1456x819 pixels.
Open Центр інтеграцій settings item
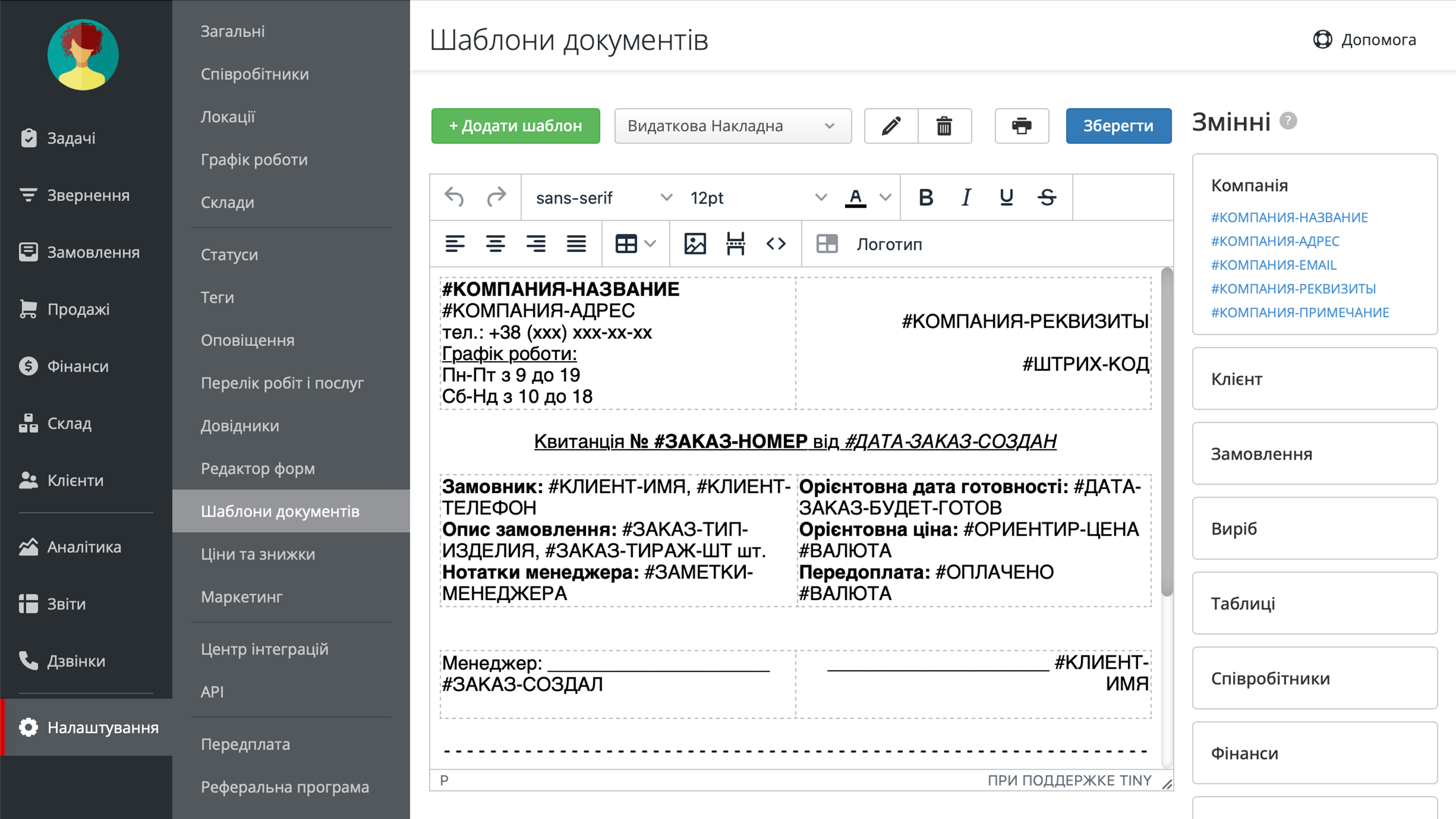tap(291, 649)
